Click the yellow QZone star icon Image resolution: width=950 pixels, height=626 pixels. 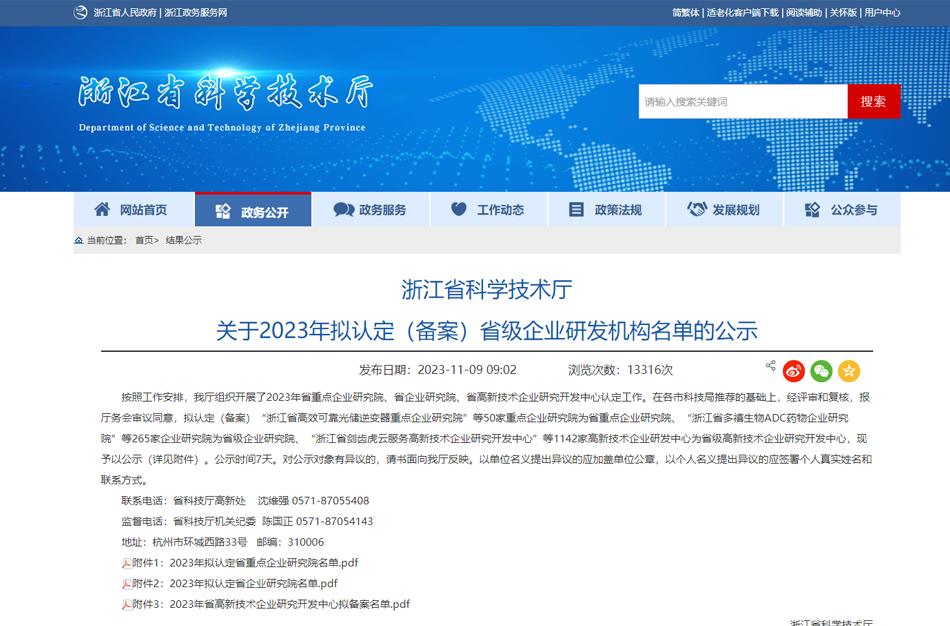849,371
